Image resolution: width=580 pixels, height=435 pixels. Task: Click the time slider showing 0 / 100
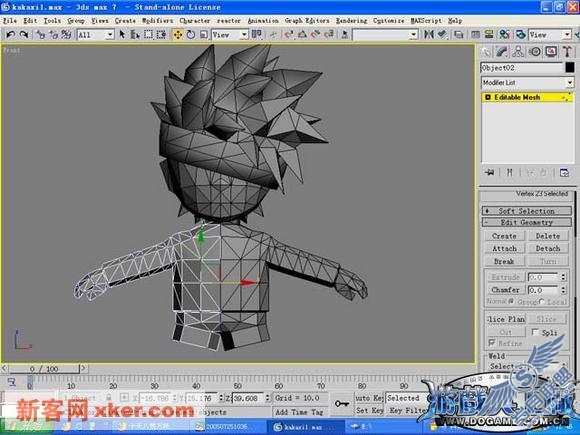[44, 368]
